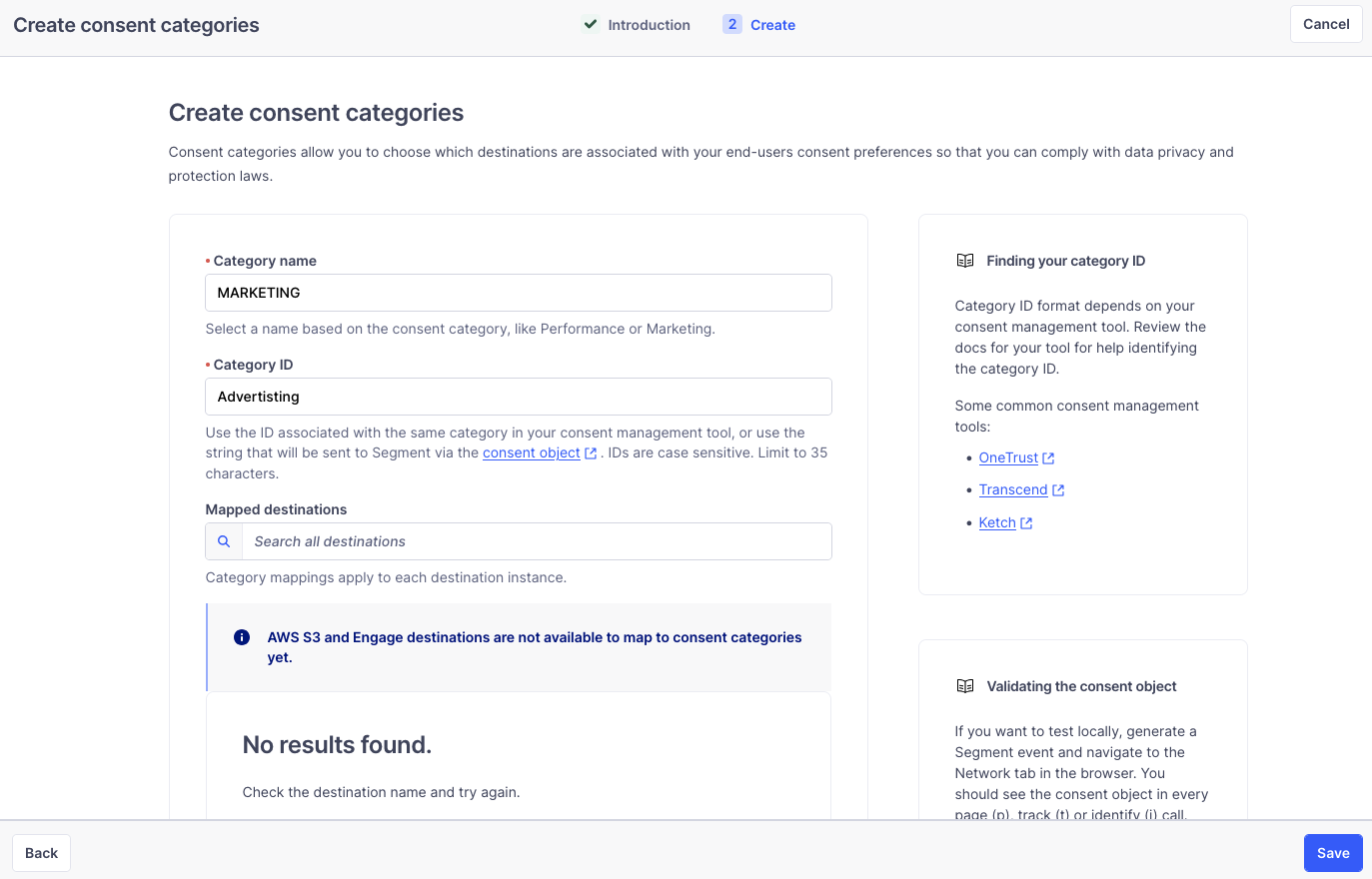The width and height of the screenshot is (1372, 879).
Task: Click book icon beside Finding your category ID
Action: coord(965,261)
